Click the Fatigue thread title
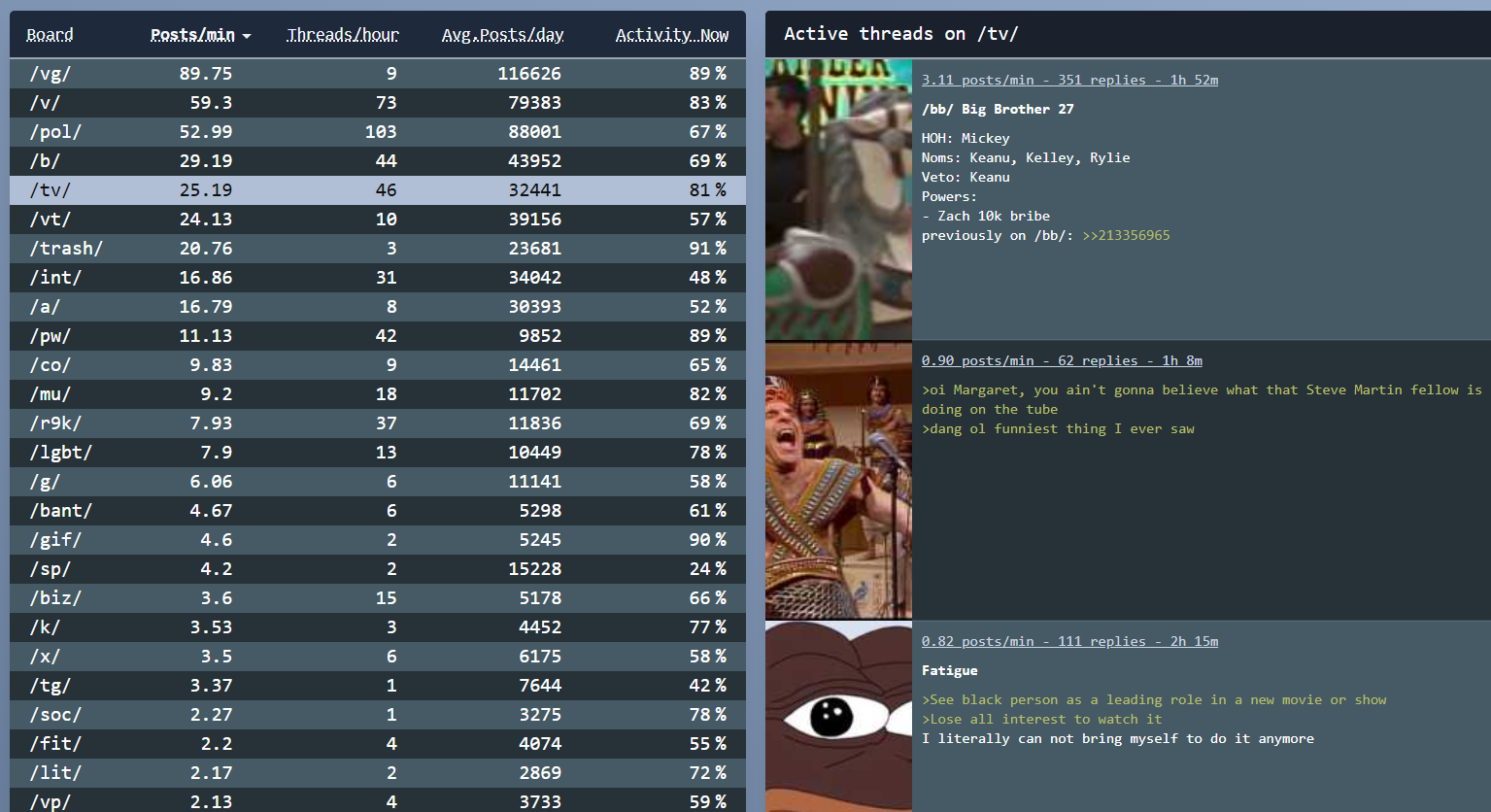 click(950, 670)
